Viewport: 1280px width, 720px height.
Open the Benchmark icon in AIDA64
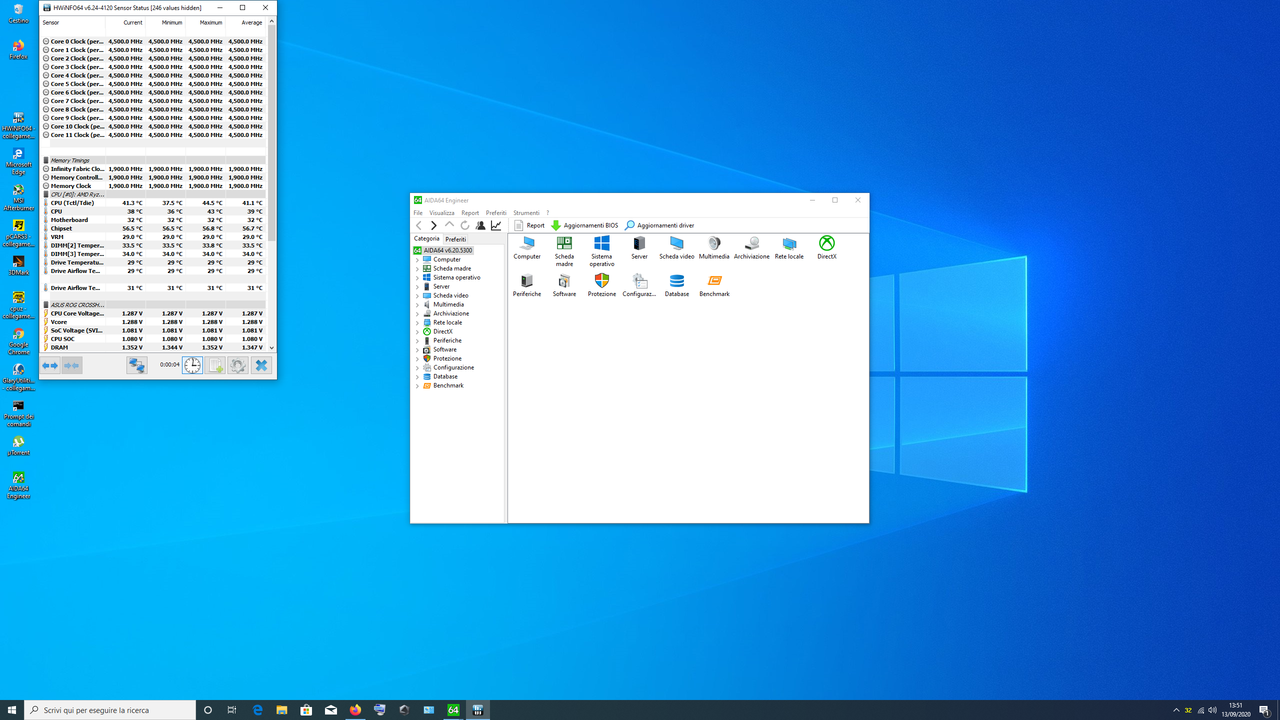[713, 283]
